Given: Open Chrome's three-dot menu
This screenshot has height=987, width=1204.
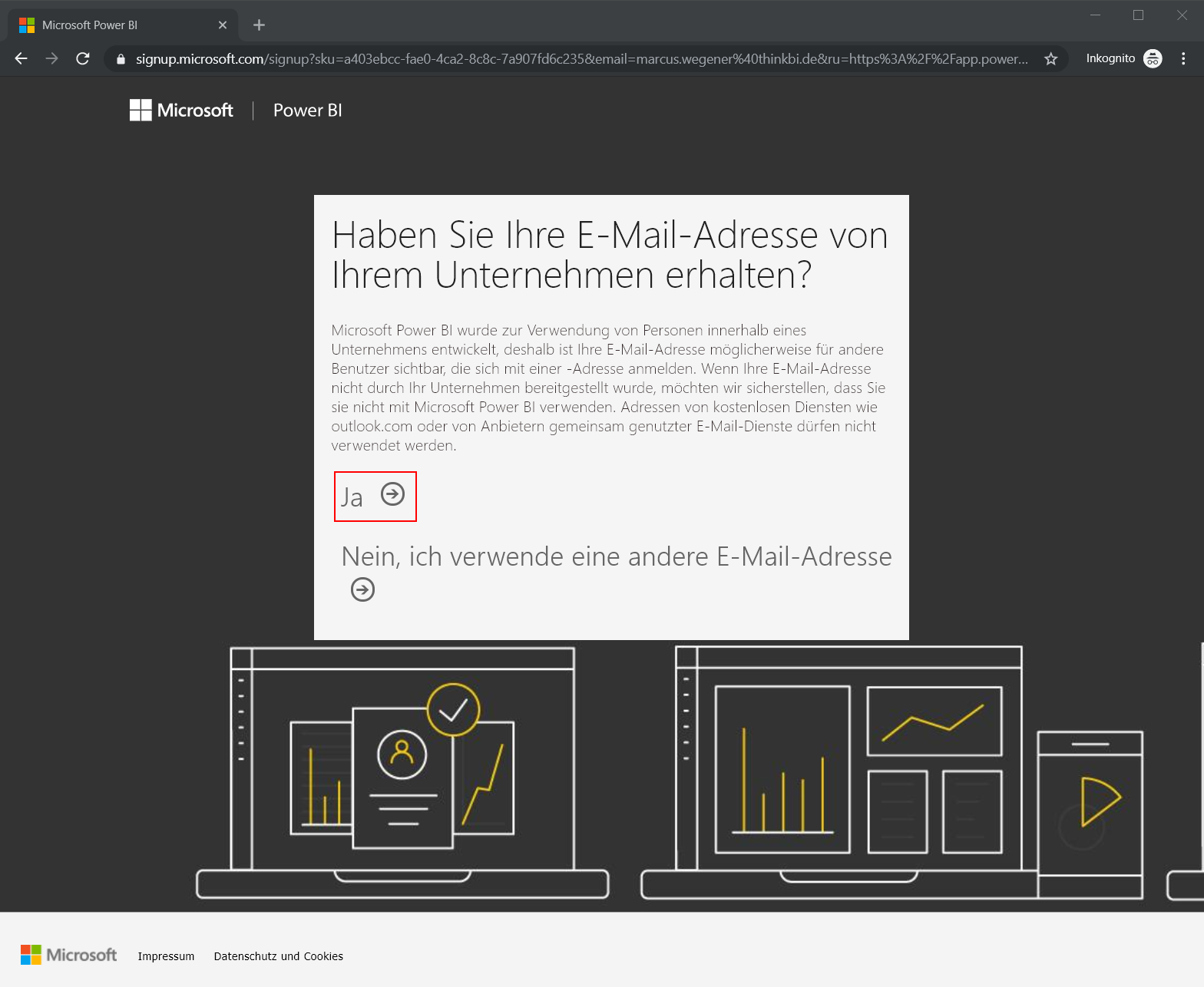Looking at the screenshot, I should coord(1183,58).
